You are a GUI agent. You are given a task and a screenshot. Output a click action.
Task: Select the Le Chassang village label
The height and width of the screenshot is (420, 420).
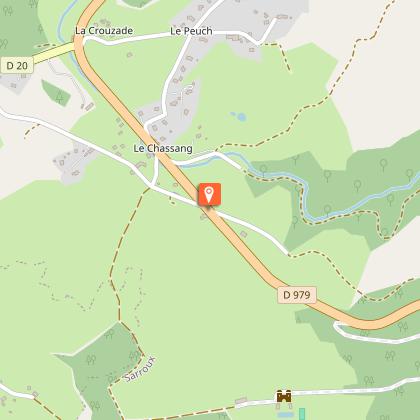163,148
